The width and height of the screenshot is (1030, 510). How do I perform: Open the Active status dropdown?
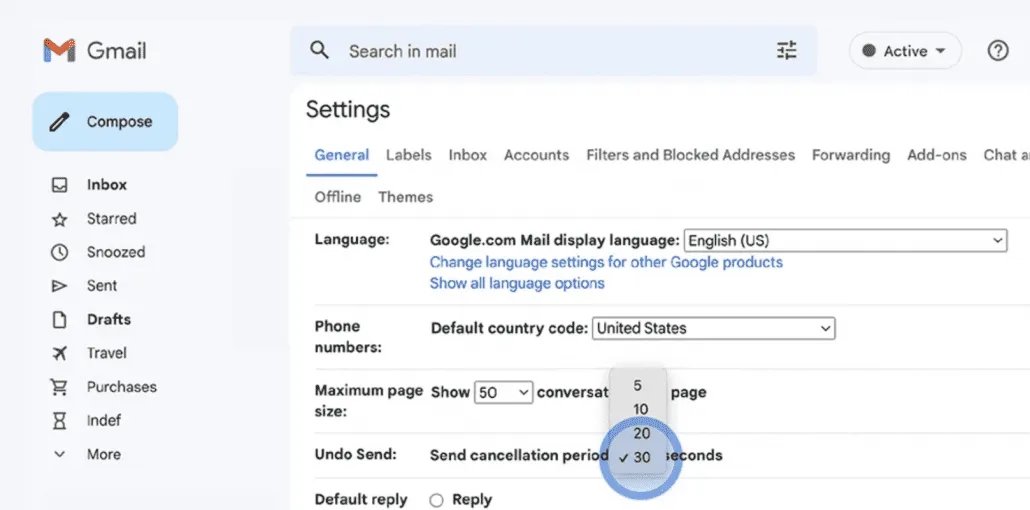click(x=905, y=51)
